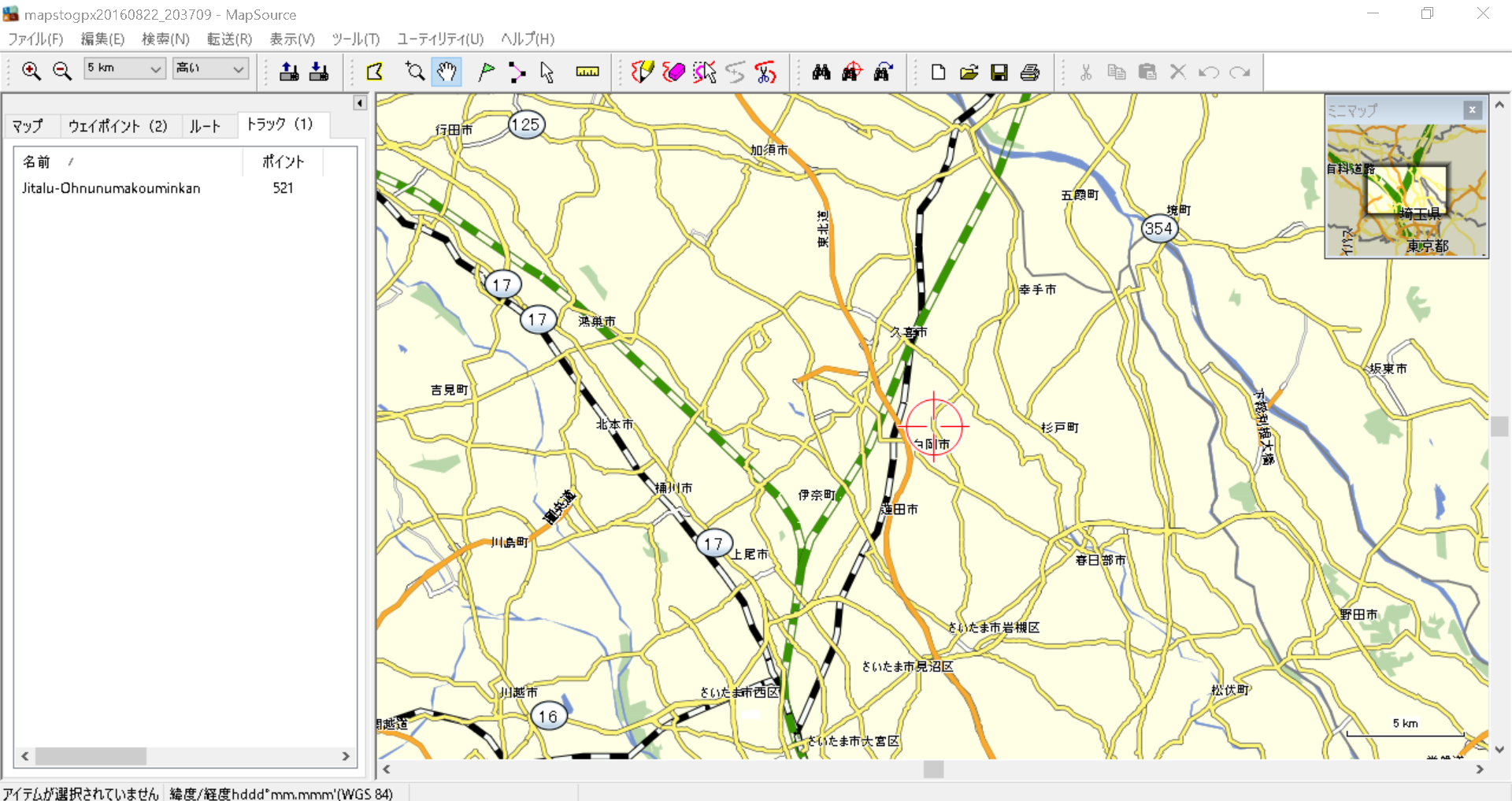
Task: Select track Jitalu-Ohnunumakouminkan
Action: (111, 188)
